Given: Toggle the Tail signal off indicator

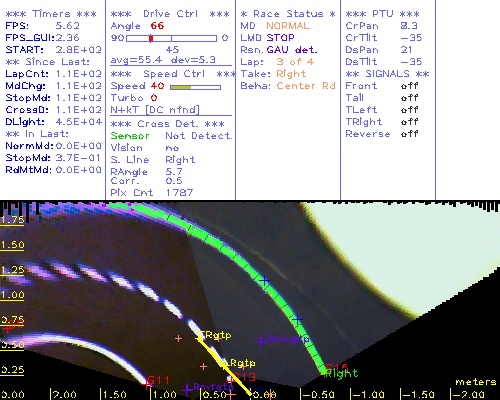Looking at the screenshot, I should click(409, 98).
